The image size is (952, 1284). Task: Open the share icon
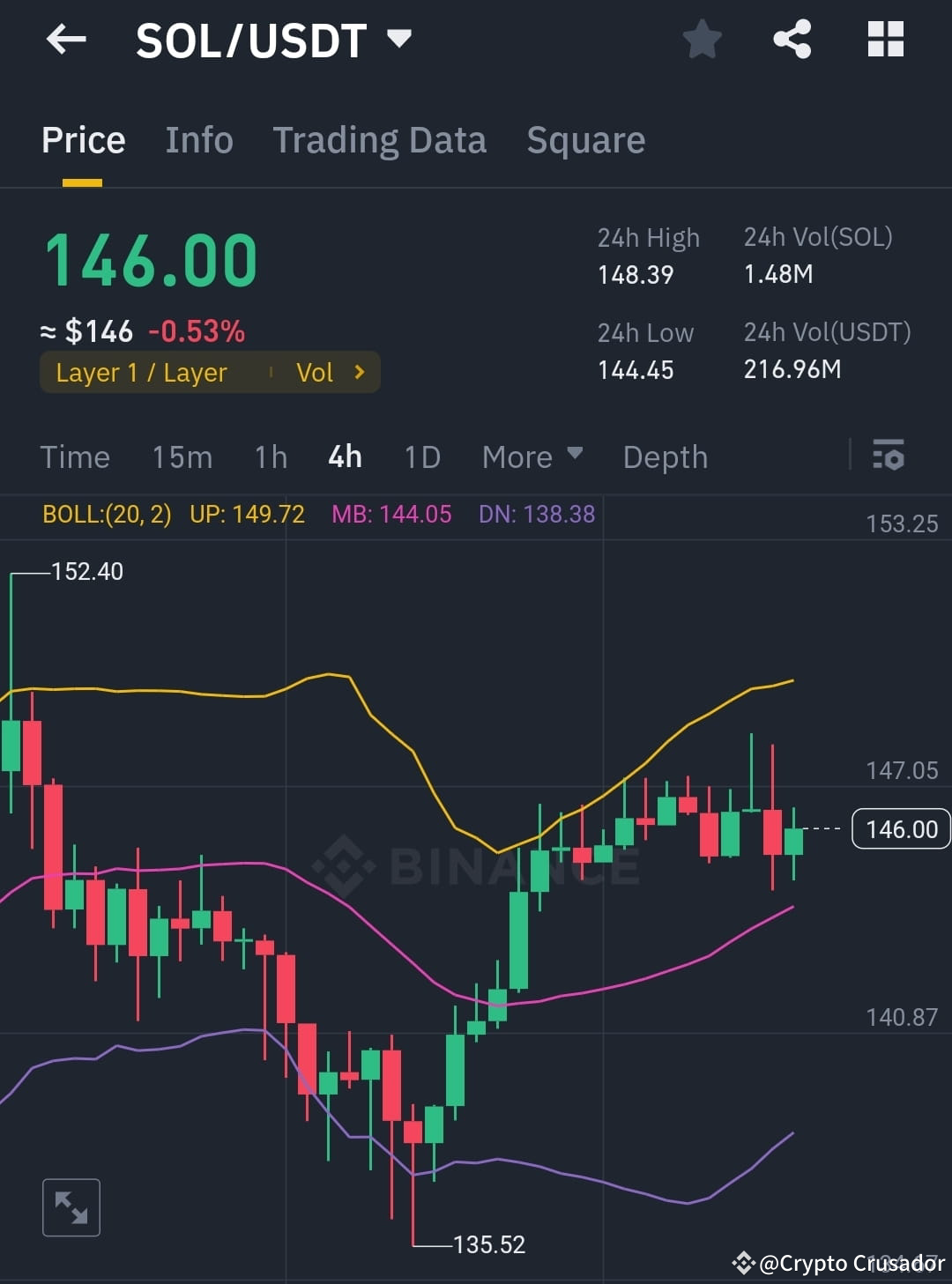tap(792, 39)
